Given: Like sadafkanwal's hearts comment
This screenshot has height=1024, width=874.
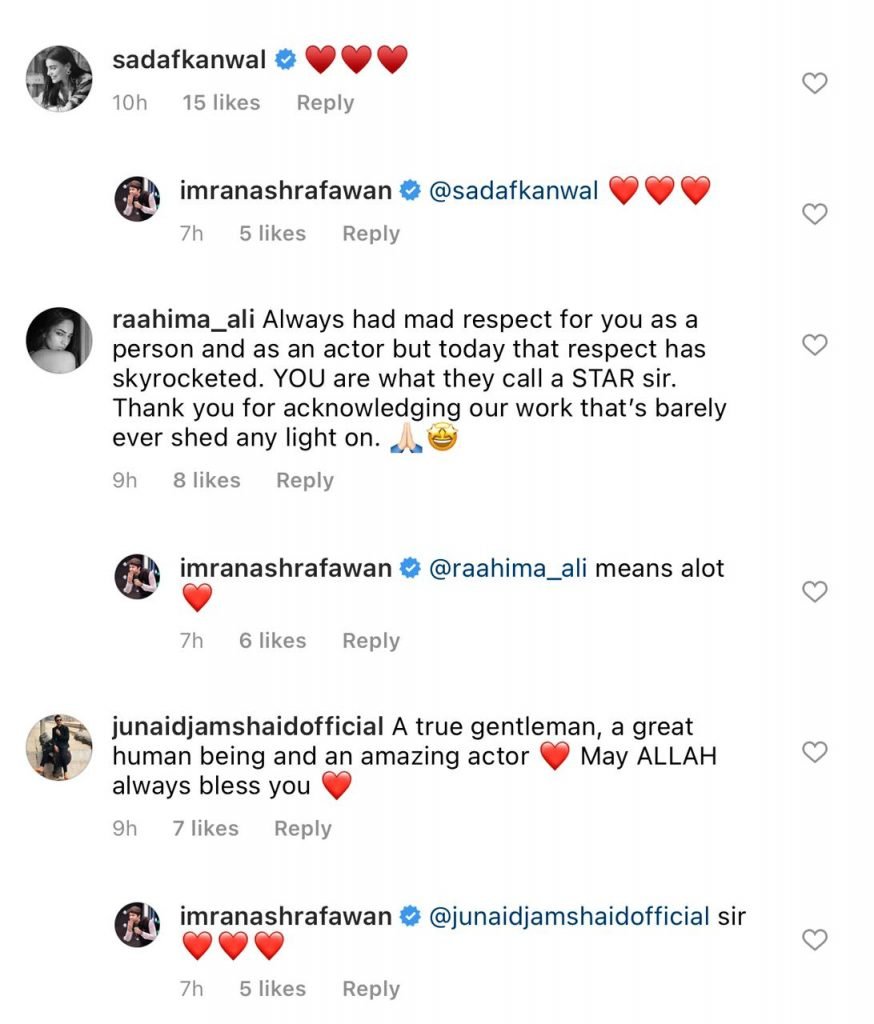Looking at the screenshot, I should 815,83.
